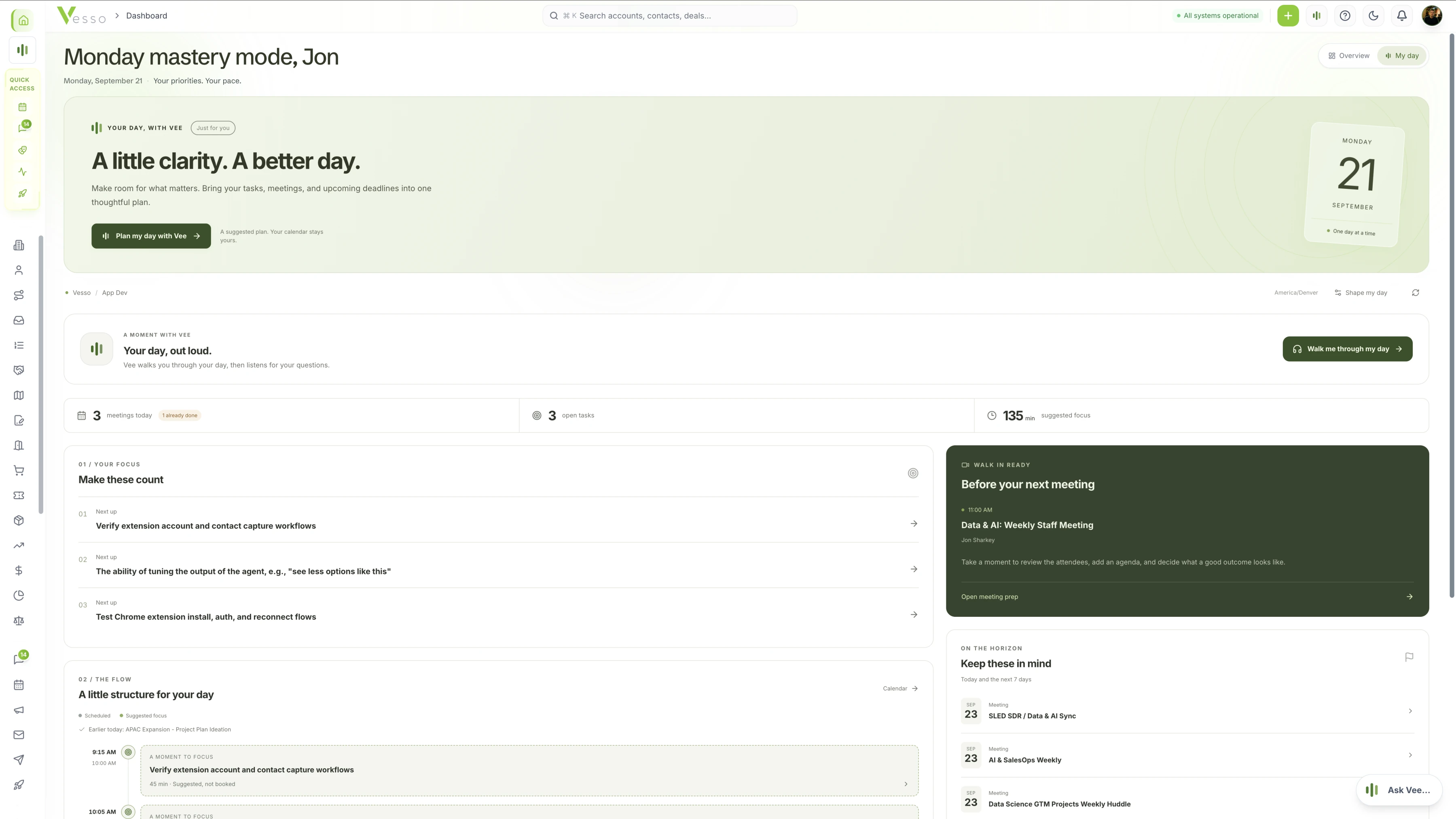Open the dollar sign icon in sidebar

[19, 571]
